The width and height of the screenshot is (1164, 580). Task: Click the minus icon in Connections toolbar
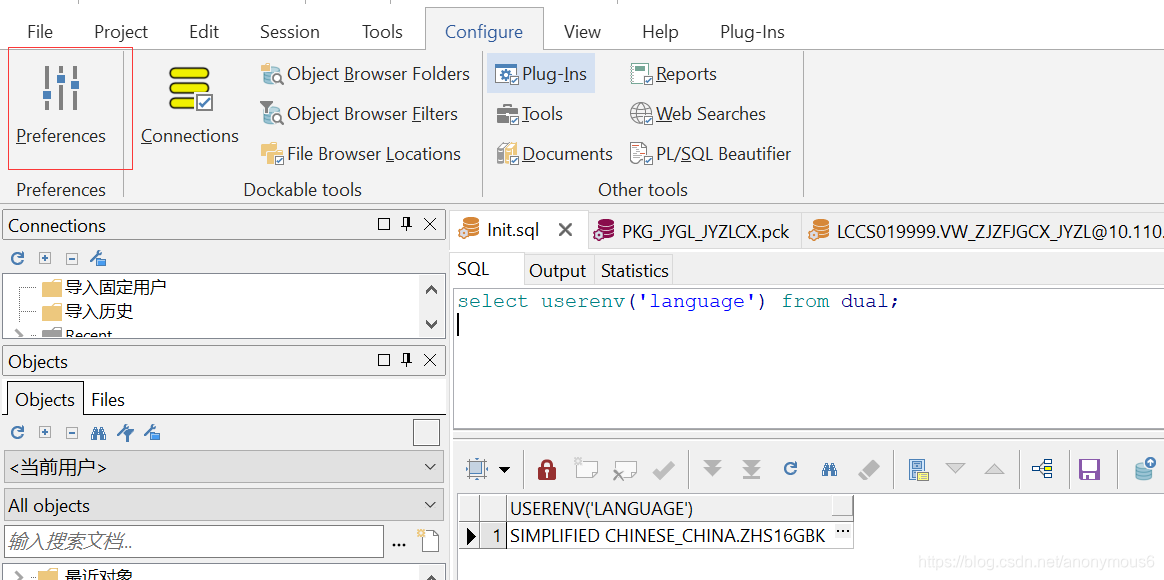pos(72,258)
